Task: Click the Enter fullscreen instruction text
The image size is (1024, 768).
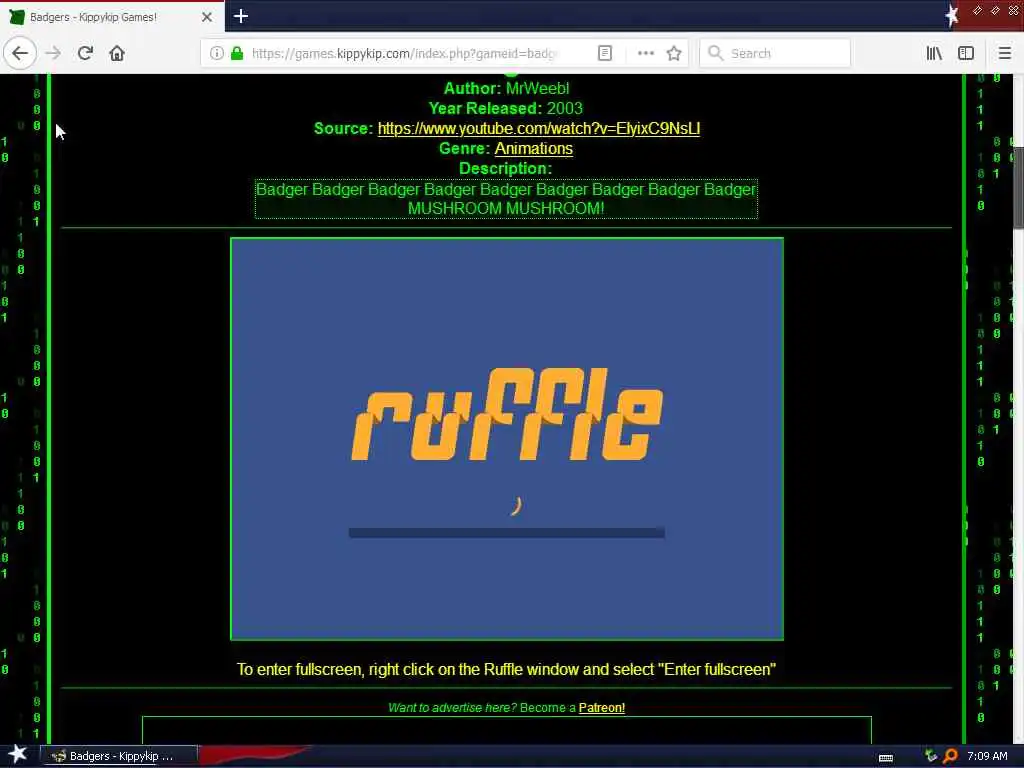Action: point(506,669)
